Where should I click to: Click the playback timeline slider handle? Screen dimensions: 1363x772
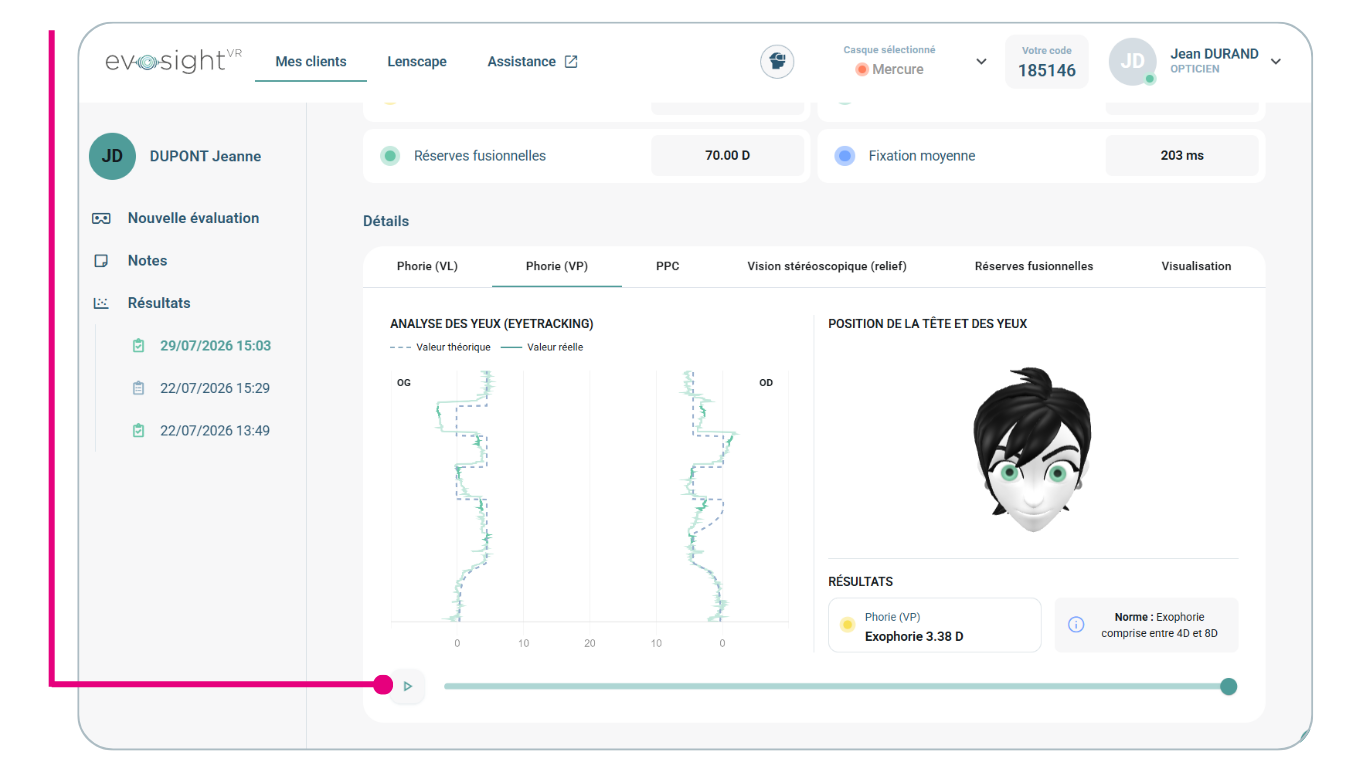[x=1229, y=686]
